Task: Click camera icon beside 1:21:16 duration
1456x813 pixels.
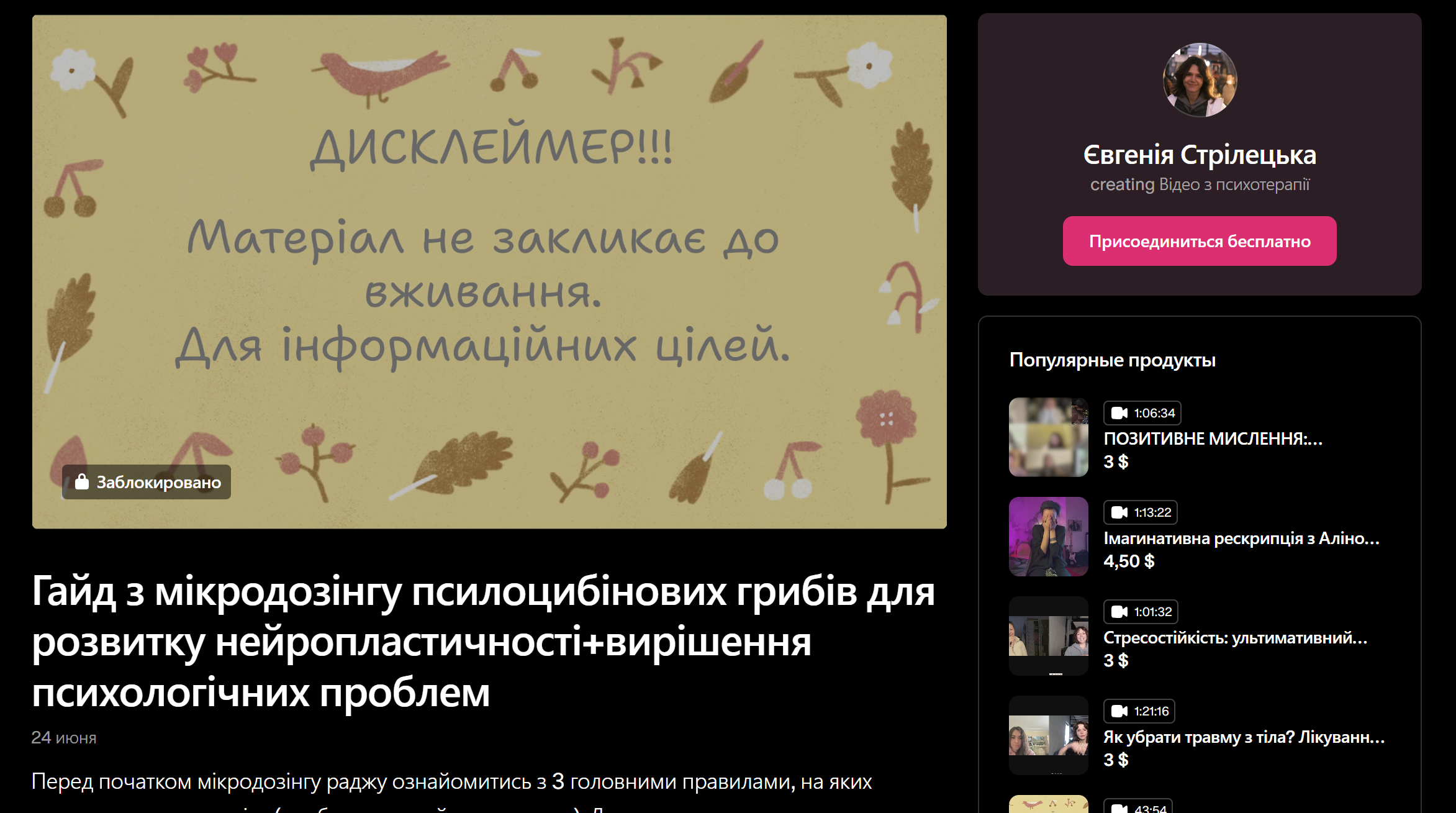Action: pos(1119,711)
